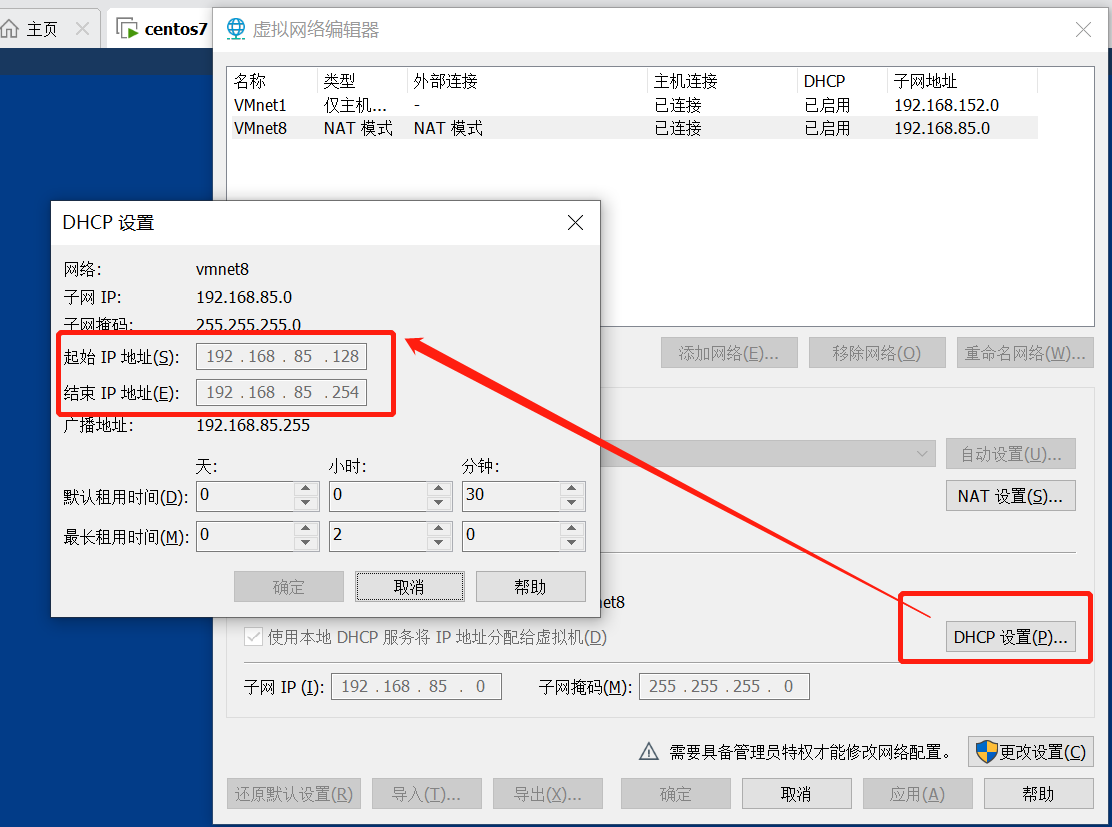Click subnet address 192.168.85.0 cell

pos(942,128)
